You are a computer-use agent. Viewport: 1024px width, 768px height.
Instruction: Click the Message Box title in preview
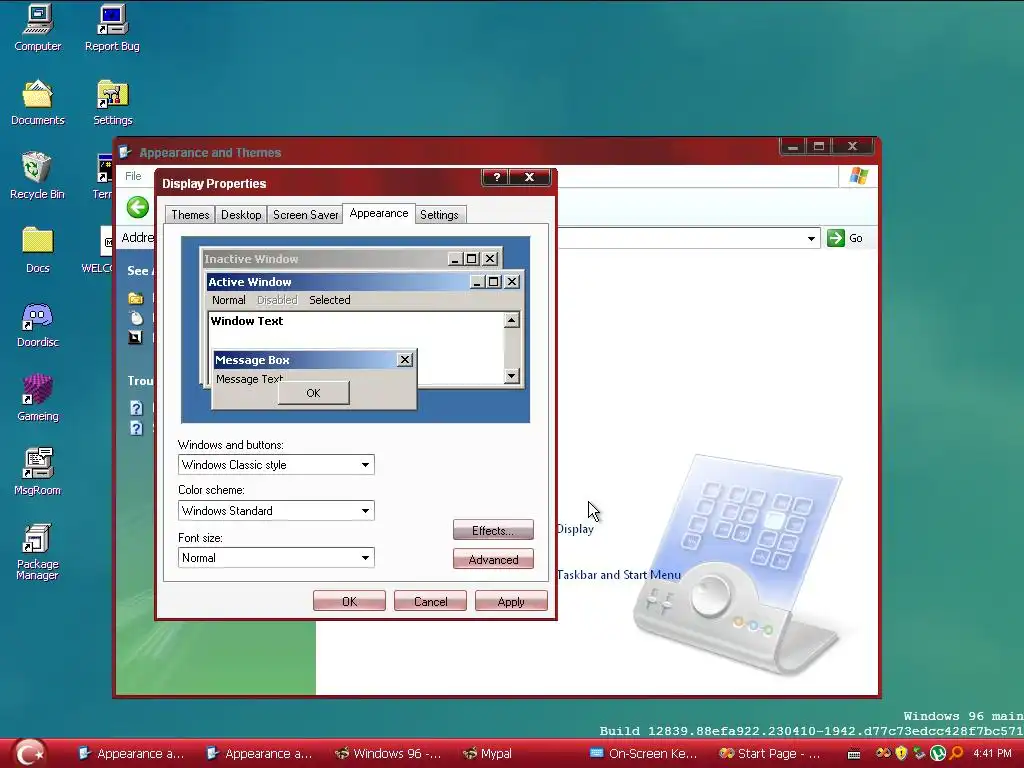[252, 360]
